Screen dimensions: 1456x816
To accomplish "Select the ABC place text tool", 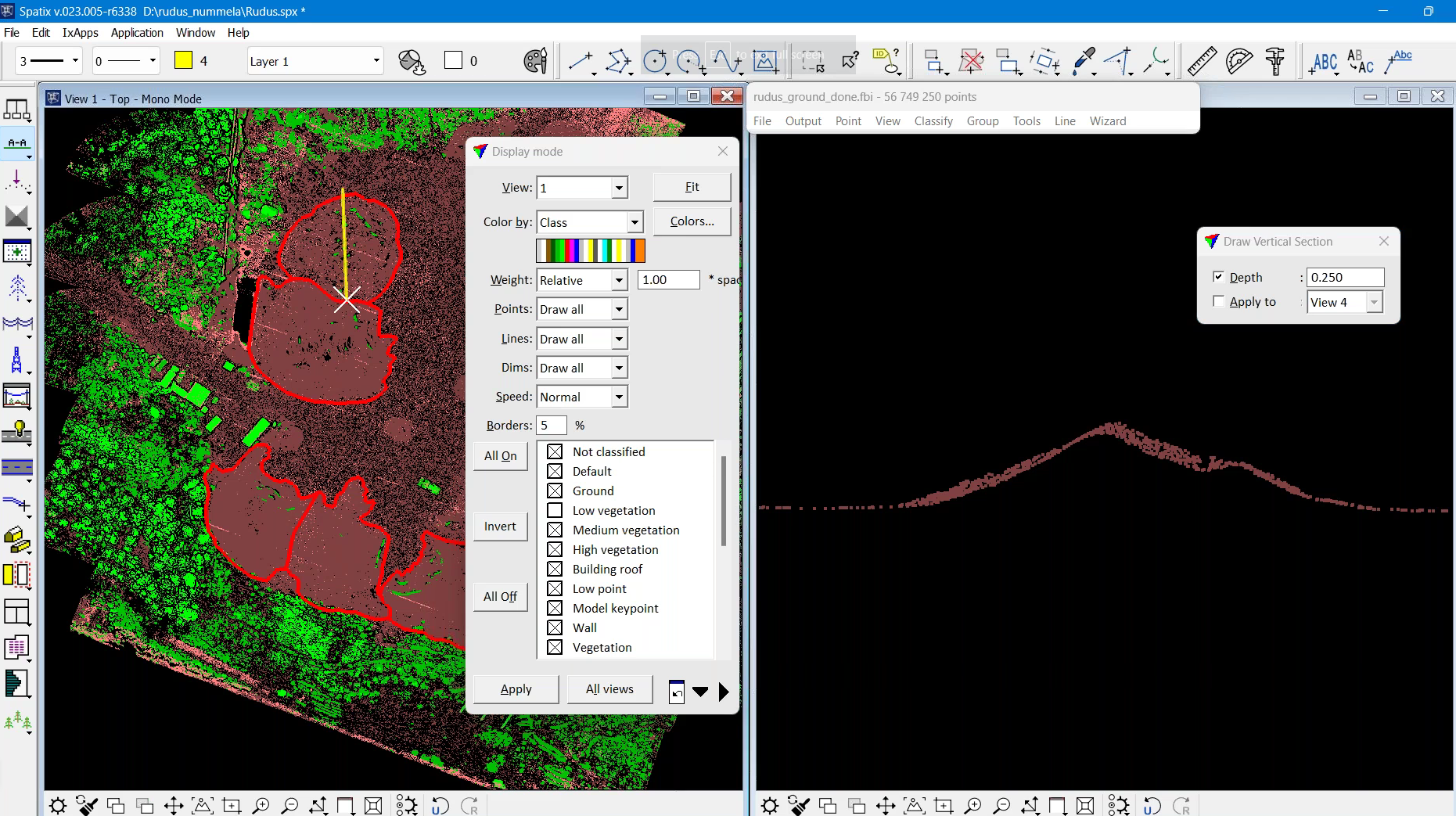I will pyautogui.click(x=1324, y=62).
